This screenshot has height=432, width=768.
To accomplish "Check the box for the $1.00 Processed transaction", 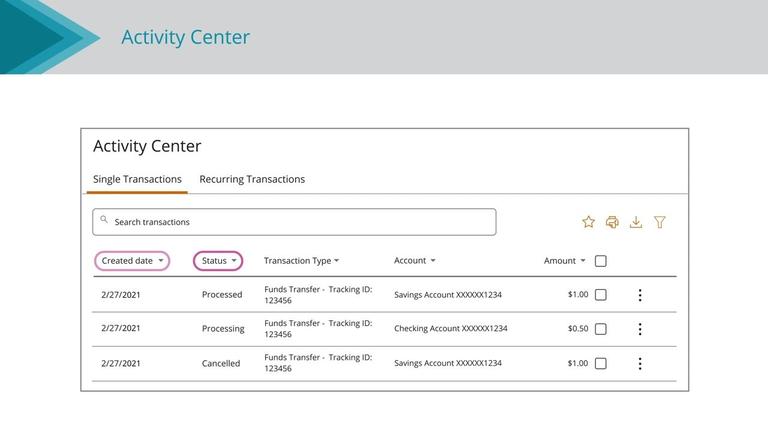I will 600,295.
